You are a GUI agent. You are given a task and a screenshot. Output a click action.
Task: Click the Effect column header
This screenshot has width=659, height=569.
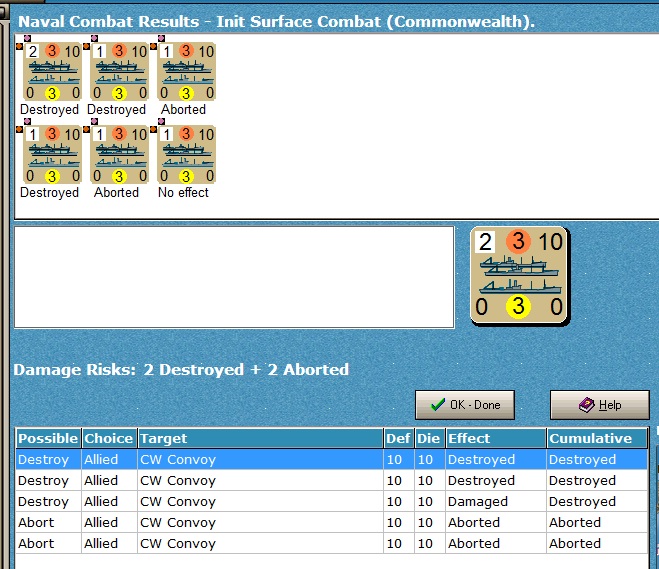point(496,438)
